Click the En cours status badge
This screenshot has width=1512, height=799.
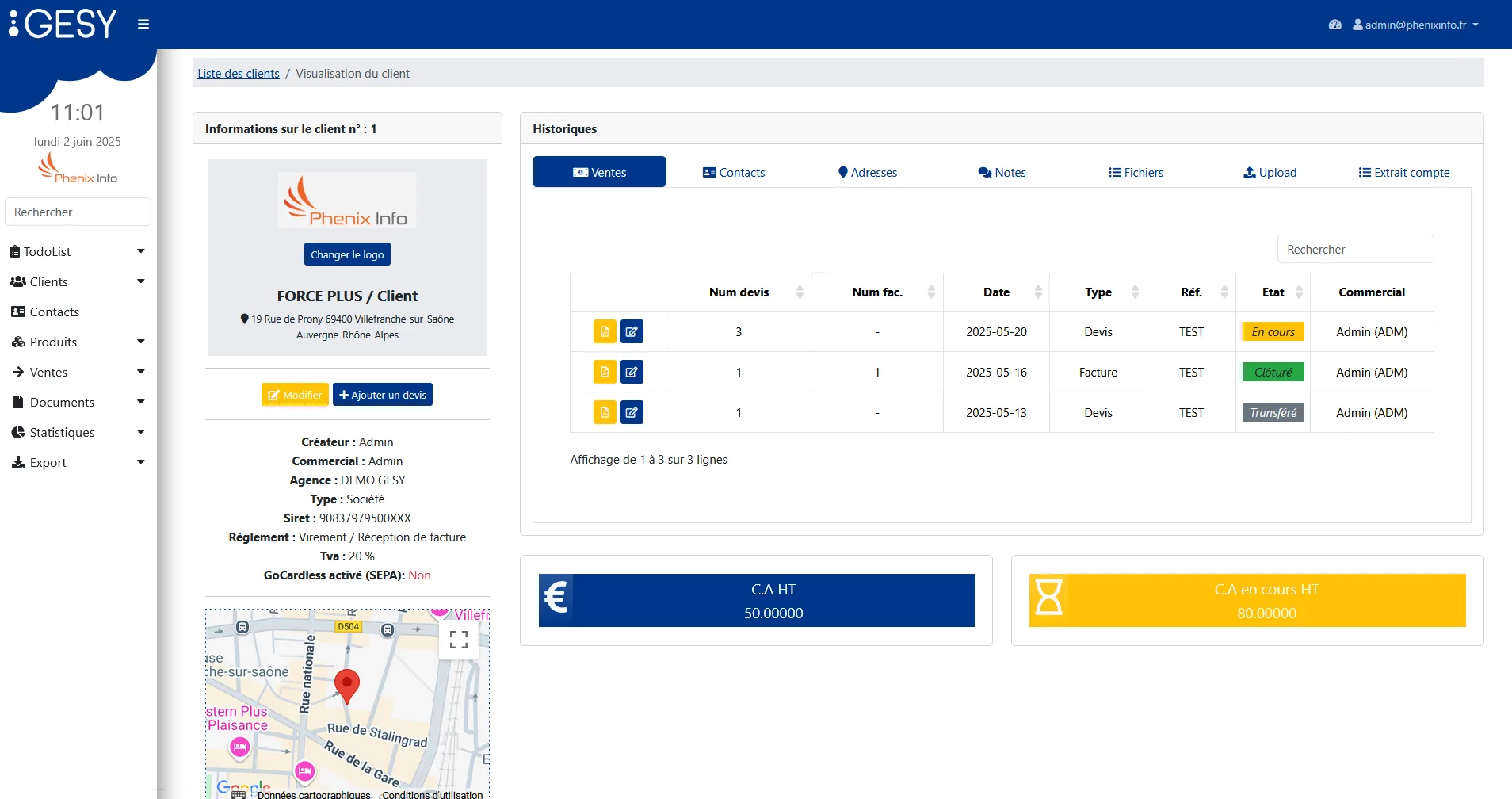[x=1273, y=332]
